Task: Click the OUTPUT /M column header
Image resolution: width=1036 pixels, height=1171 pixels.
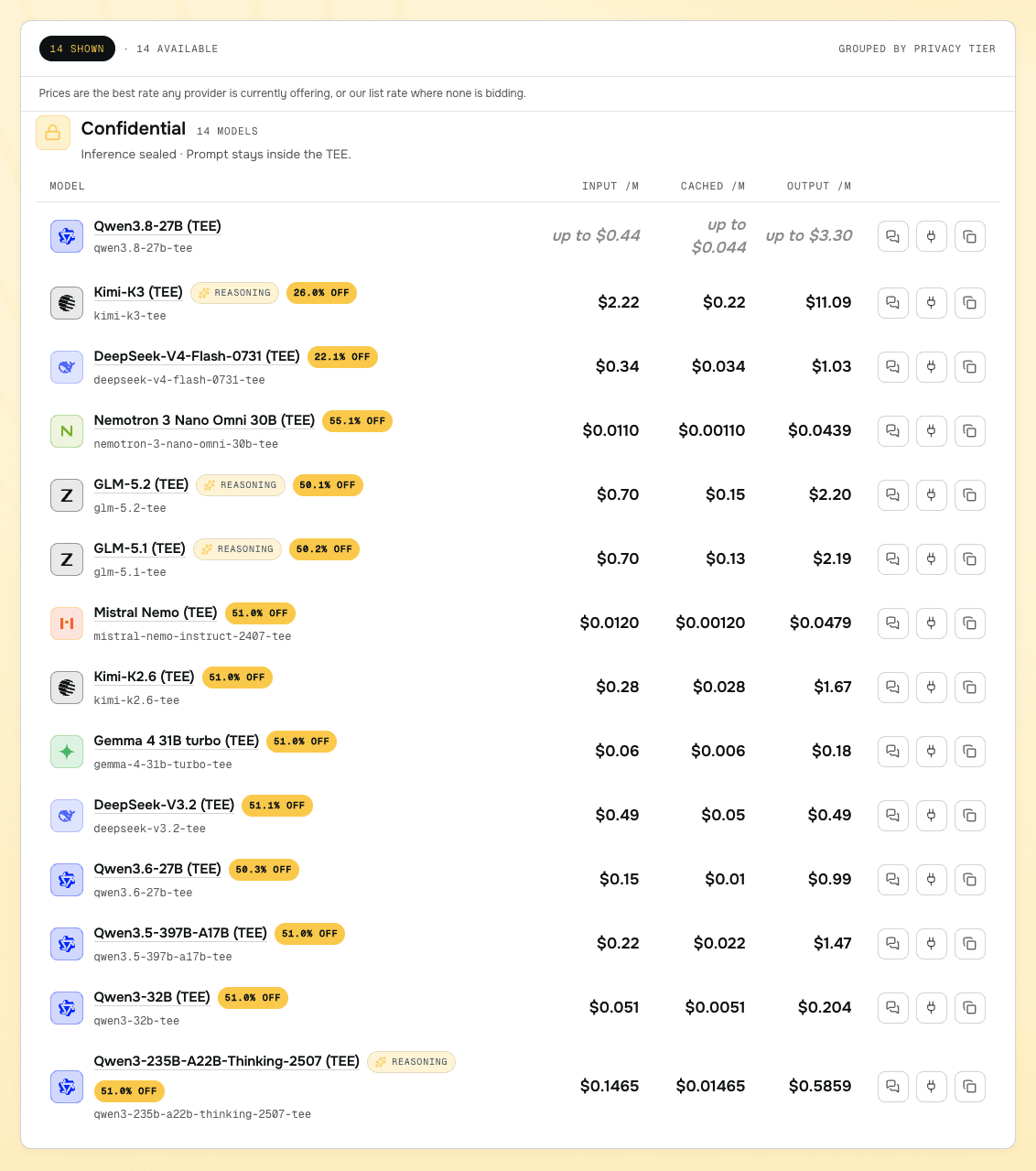Action: click(x=819, y=186)
